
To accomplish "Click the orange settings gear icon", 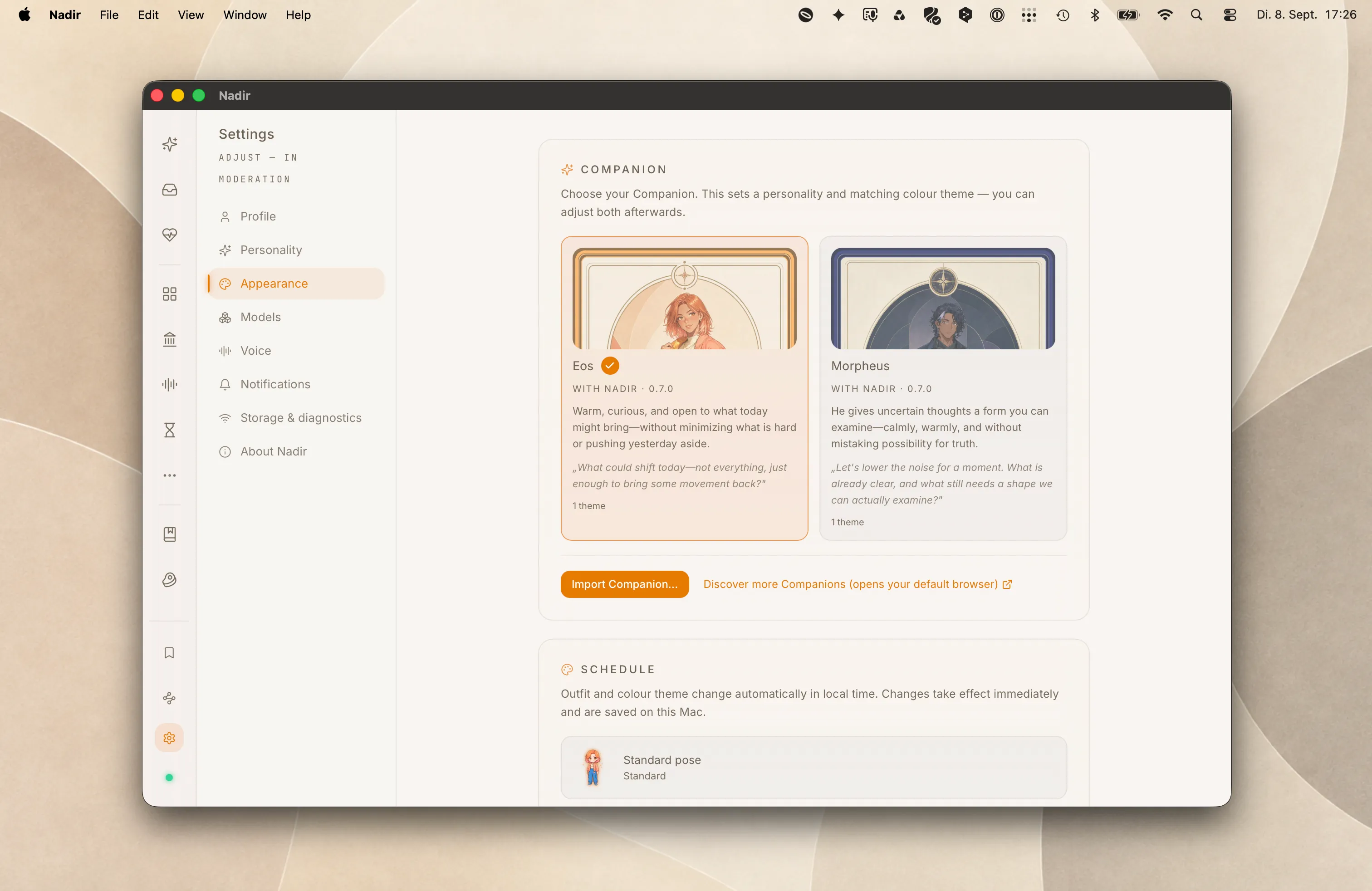I will pos(170,738).
